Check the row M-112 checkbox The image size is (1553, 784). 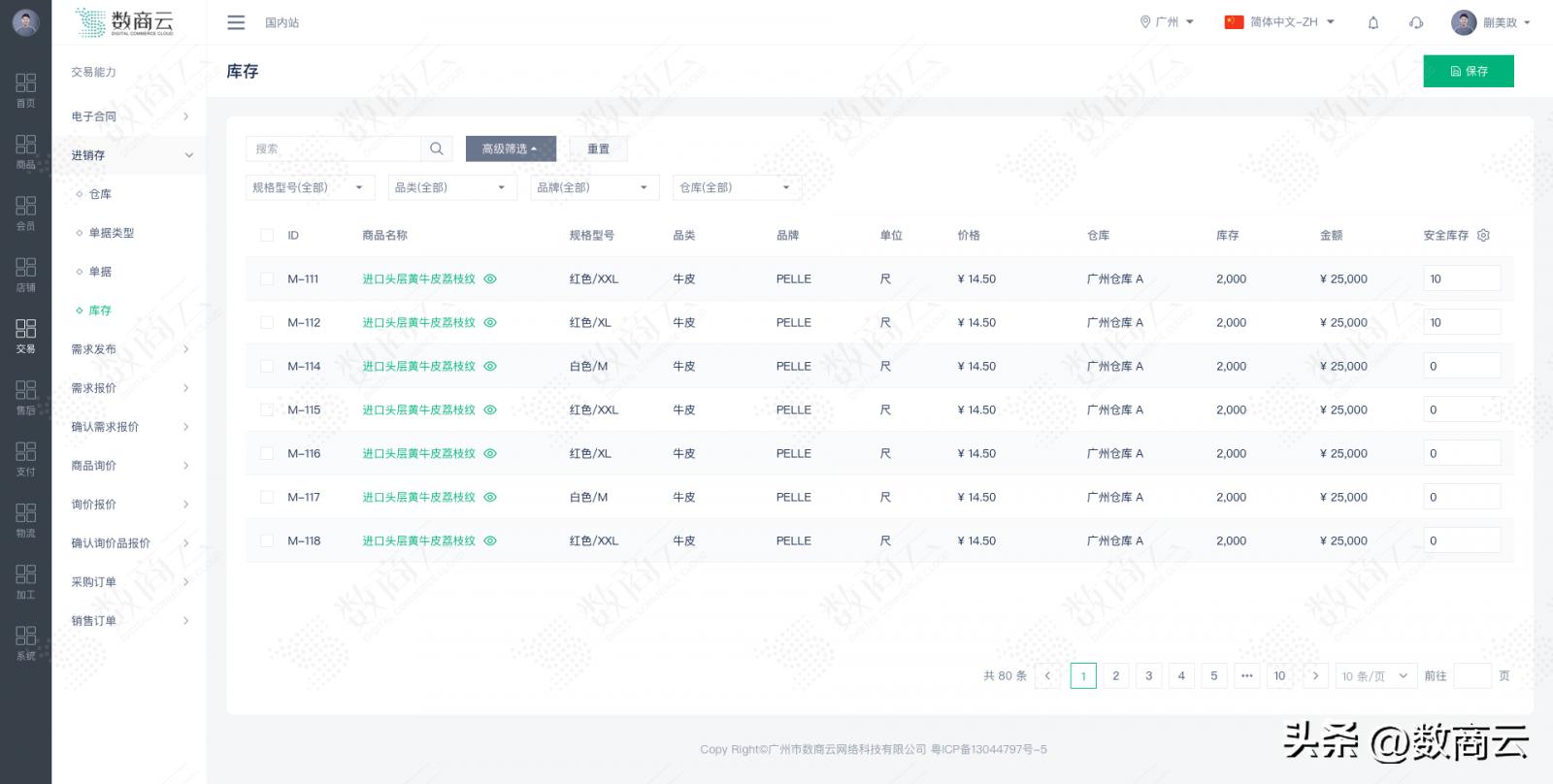point(267,322)
